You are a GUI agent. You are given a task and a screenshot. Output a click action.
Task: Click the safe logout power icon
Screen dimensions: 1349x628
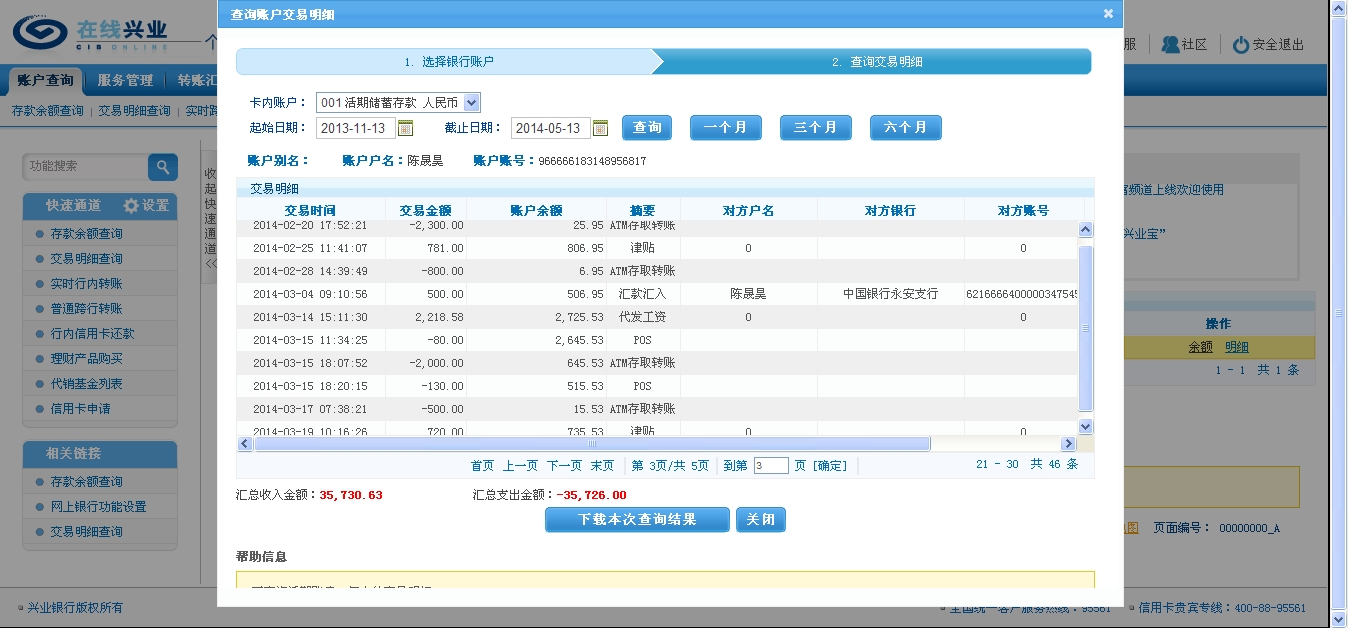point(1241,45)
